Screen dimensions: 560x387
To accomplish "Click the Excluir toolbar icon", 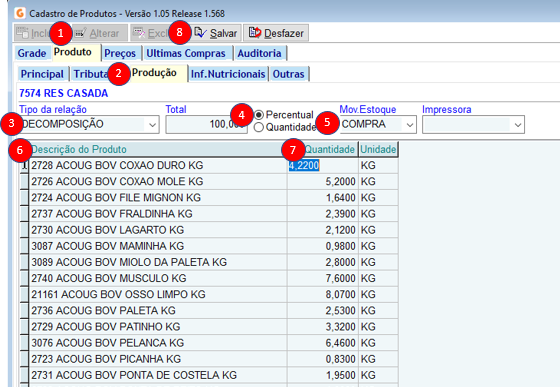I will coord(139,33).
